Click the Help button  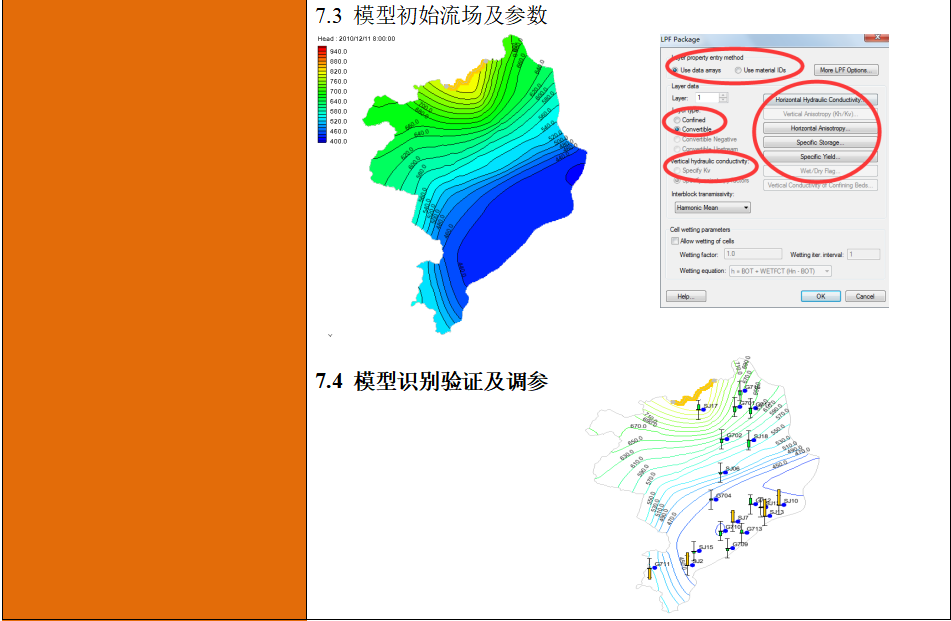[685, 297]
